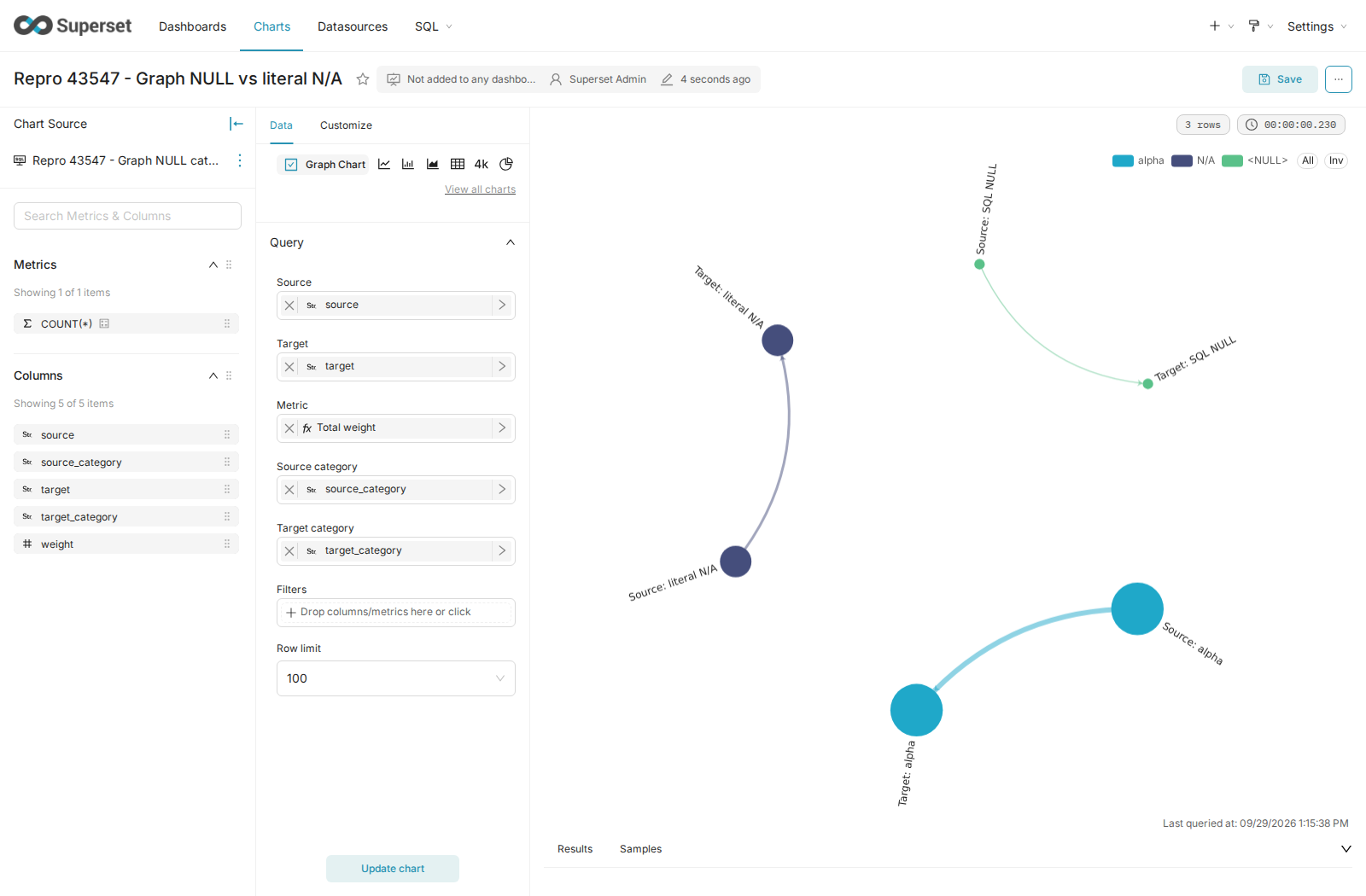
Task: Open the theme paint roller menu
Action: [1260, 26]
